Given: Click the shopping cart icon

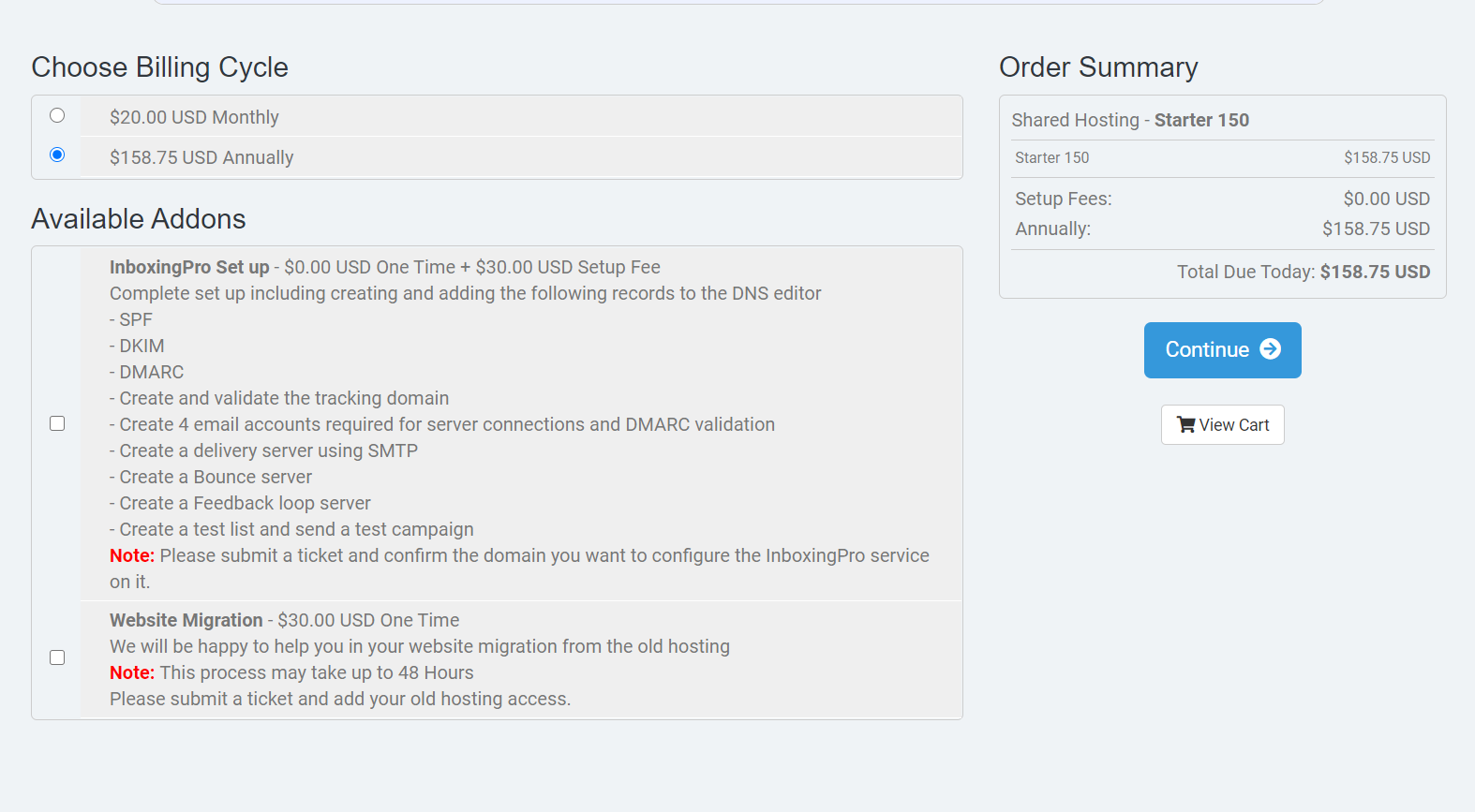Looking at the screenshot, I should point(1185,424).
